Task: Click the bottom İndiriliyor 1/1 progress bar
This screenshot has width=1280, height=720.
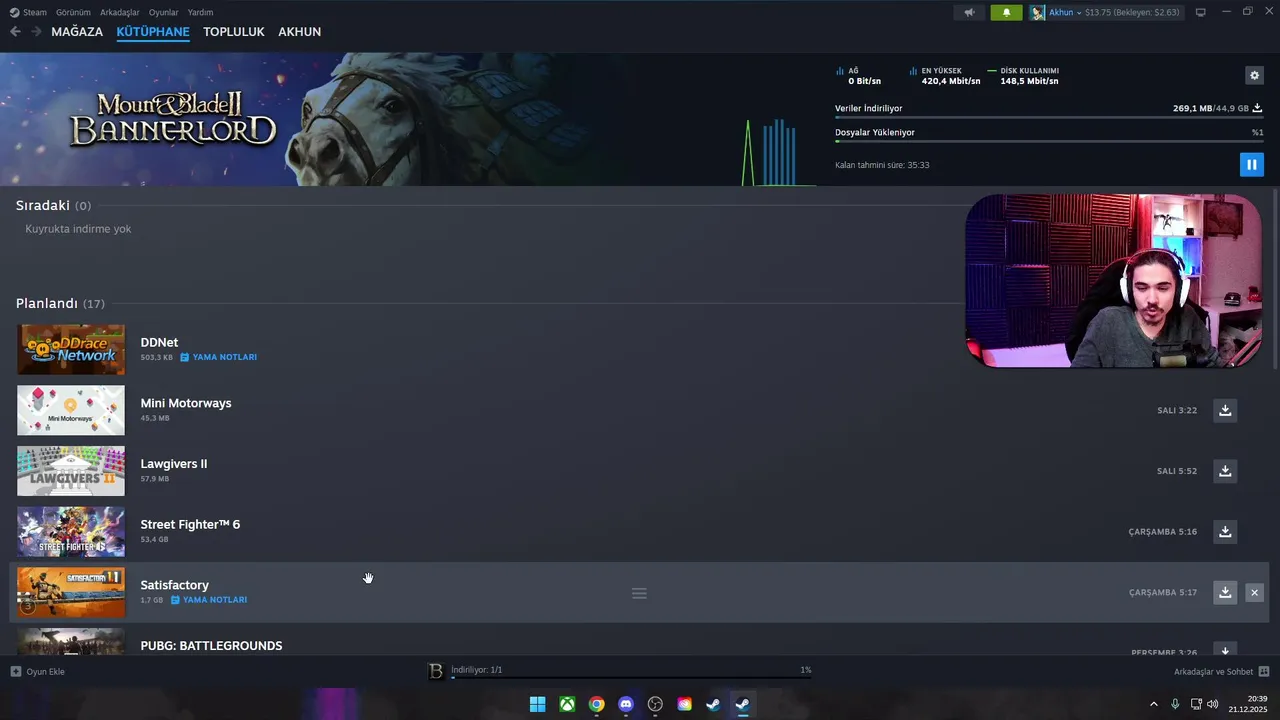Action: click(x=631, y=677)
